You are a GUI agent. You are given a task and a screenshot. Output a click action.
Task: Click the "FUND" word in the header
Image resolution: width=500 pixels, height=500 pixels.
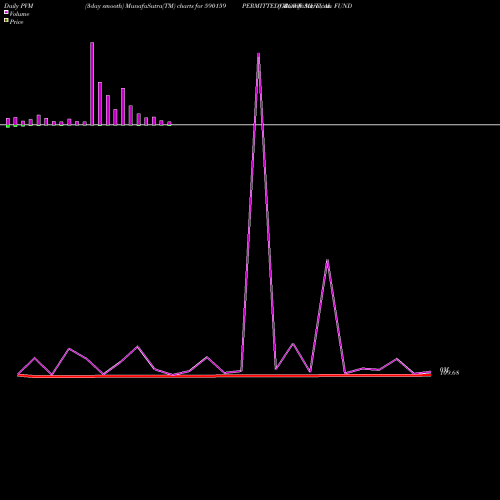(343, 6)
